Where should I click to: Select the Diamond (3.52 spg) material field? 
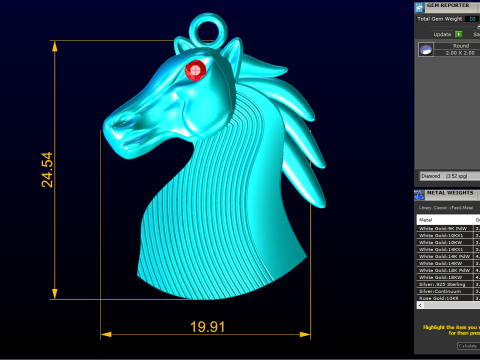point(449,176)
